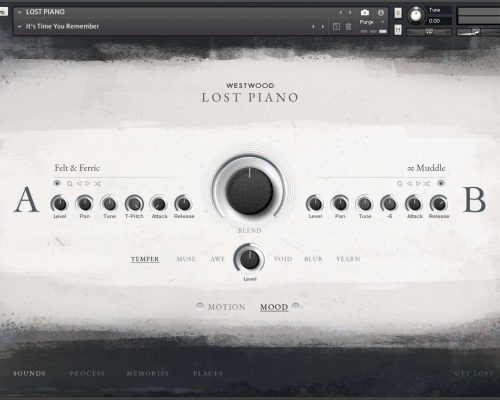Screen dimensions: 500x400
Task: Toggle the MOTION power button
Action: point(200,306)
